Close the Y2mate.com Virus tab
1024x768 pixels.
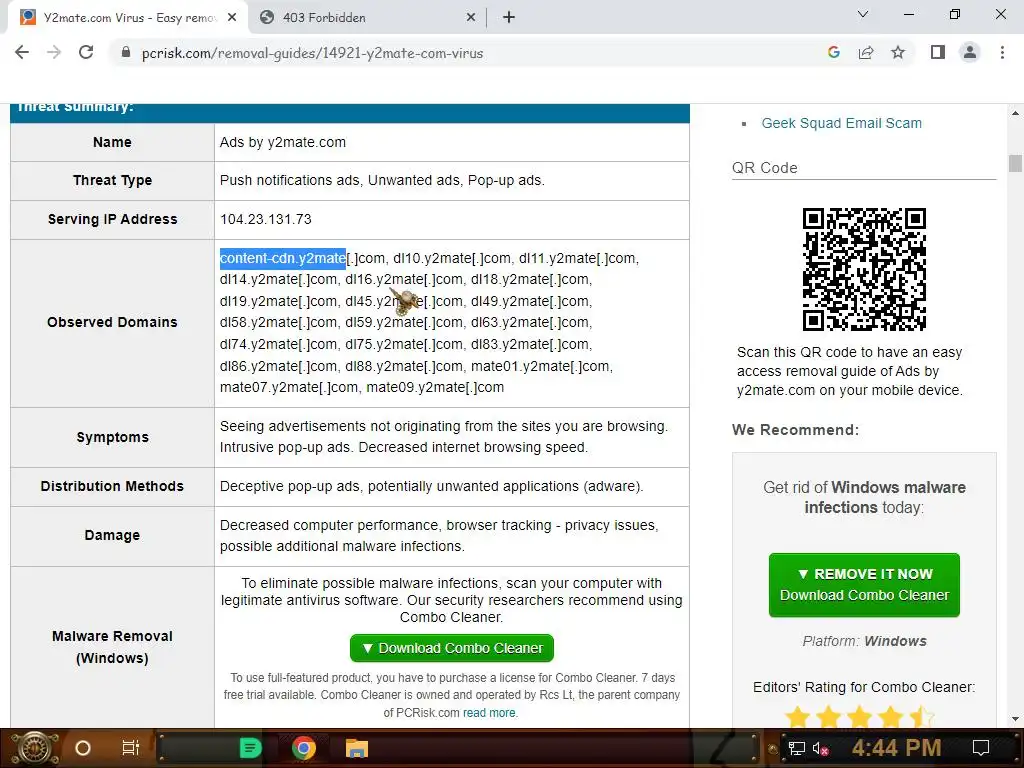[x=232, y=18]
